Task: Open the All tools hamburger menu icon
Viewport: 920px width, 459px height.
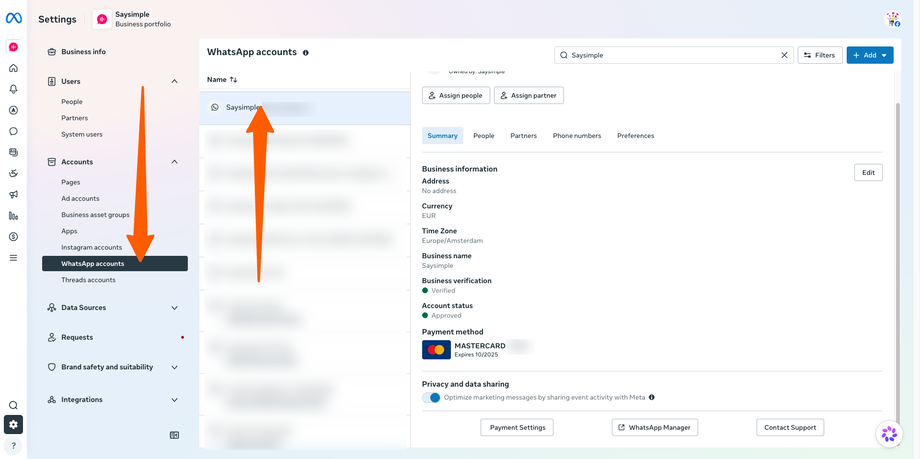Action: 13,258
